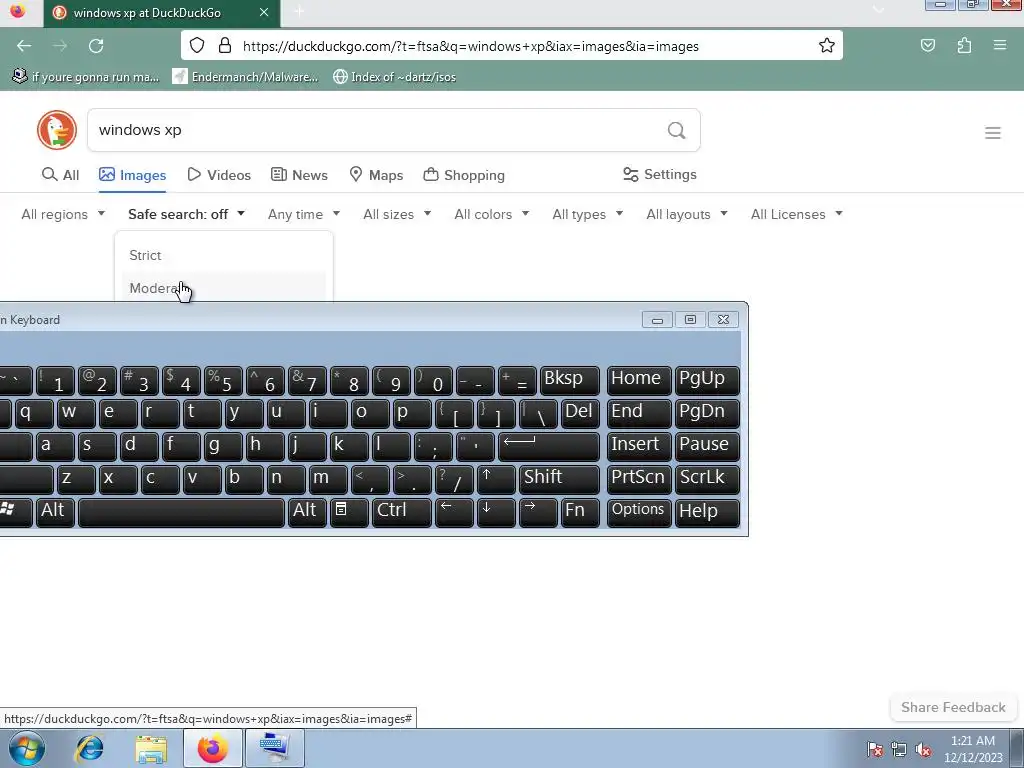Choose Strict in the safe search menu
Viewport: 1024px width, 768px height.
point(224,255)
